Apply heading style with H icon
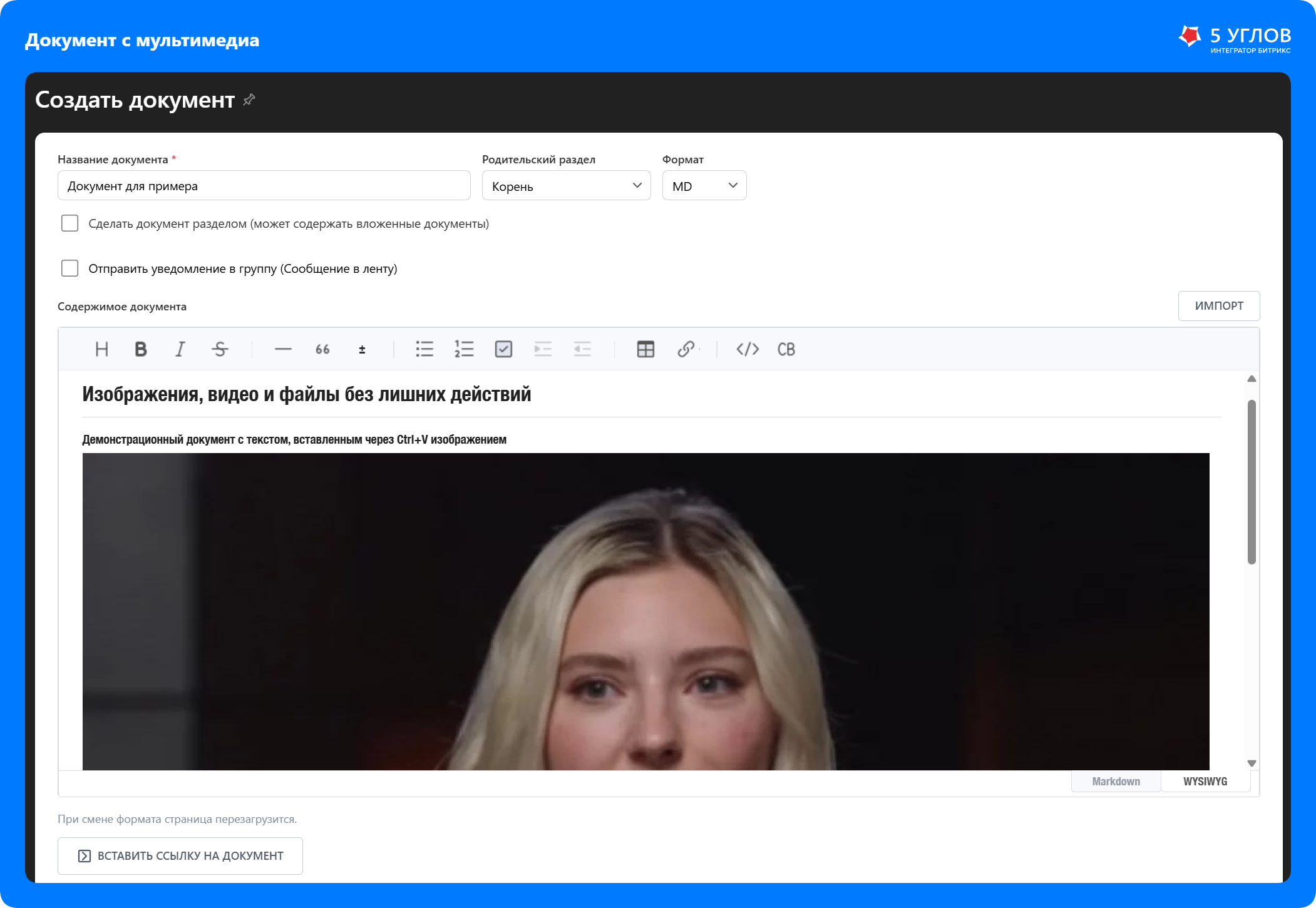The height and width of the screenshot is (908, 1316). click(101, 349)
